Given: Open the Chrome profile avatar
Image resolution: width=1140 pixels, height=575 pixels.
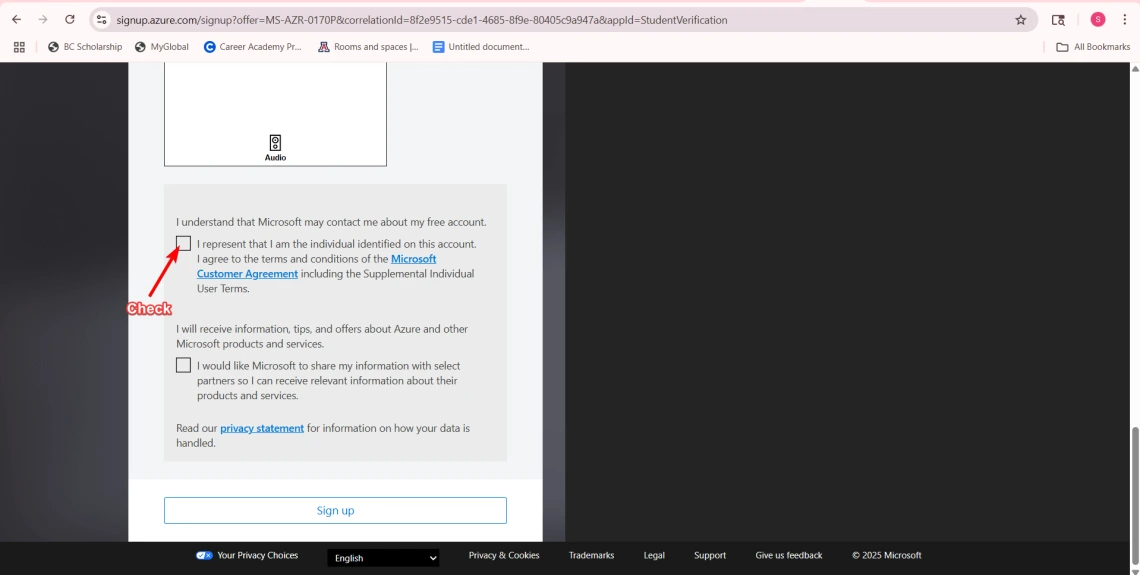Looking at the screenshot, I should click(1098, 20).
